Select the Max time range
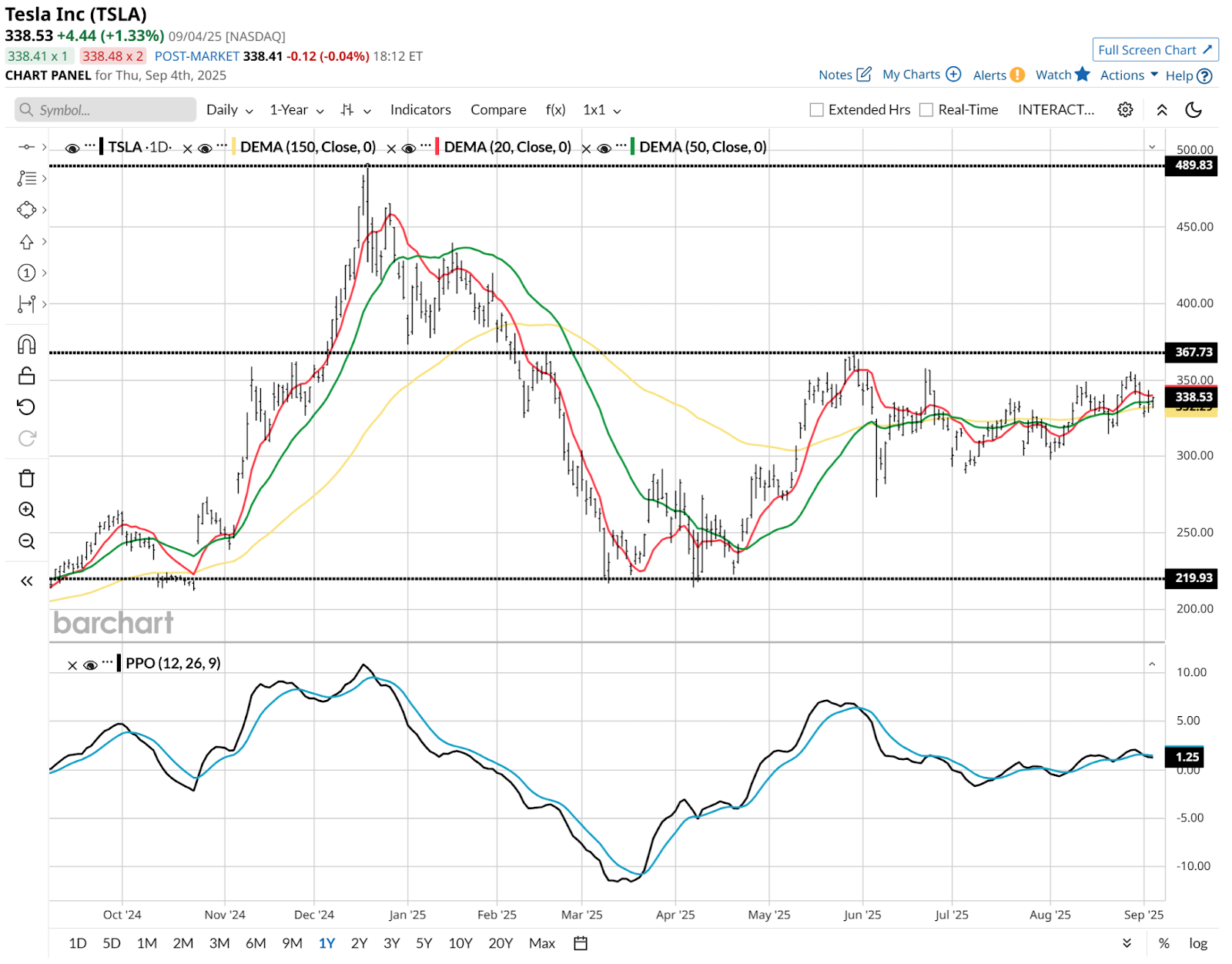Image resolution: width=1232 pixels, height=964 pixels. click(541, 943)
